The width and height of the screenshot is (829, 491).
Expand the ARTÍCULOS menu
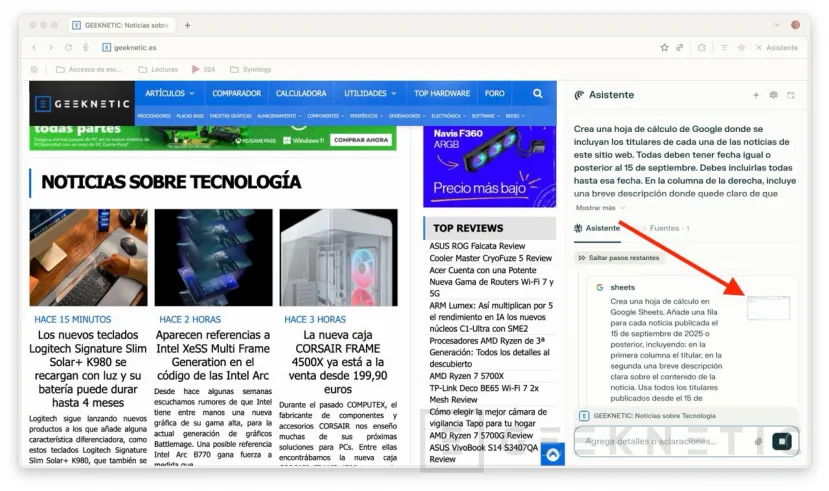170,94
